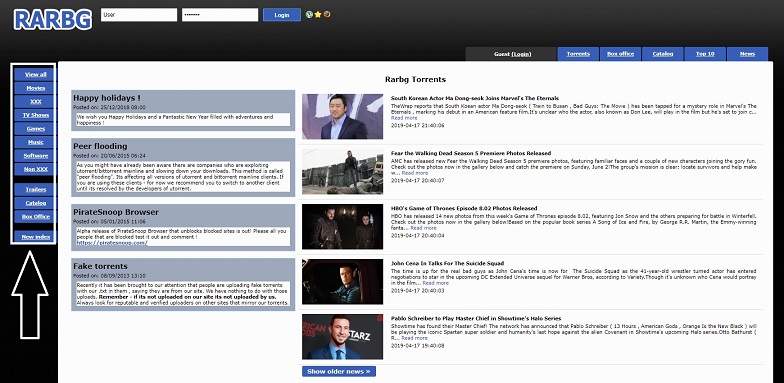Click the yellow star bookmark icon
The height and width of the screenshot is (383, 784).
coord(318,14)
